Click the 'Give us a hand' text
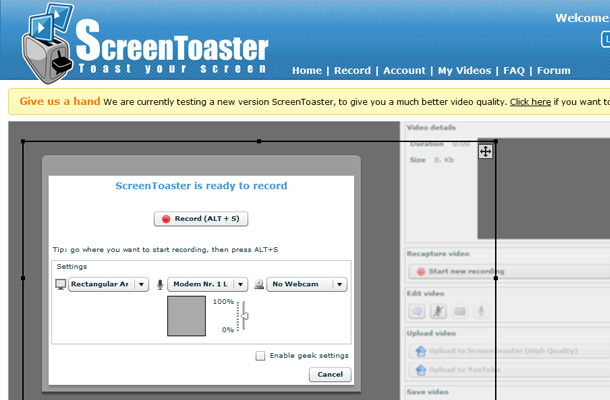Screen dimensions: 610x400 click(60, 101)
